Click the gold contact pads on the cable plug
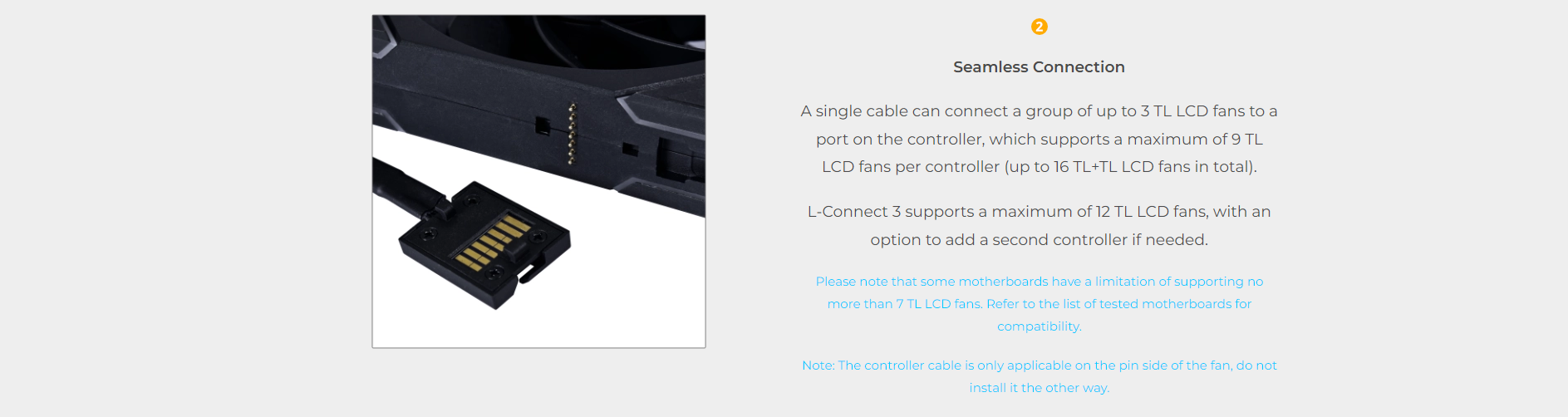The height and width of the screenshot is (417, 1568). (492, 243)
